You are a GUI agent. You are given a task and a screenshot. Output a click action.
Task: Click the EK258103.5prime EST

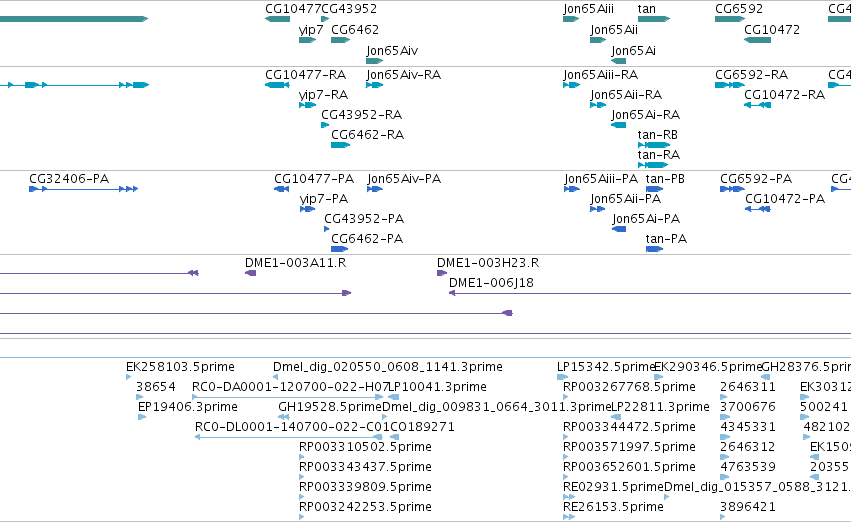point(129,377)
